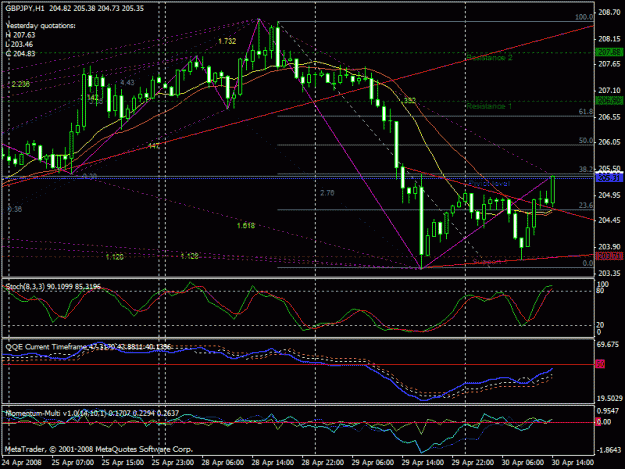Image resolution: width=625 pixels, height=469 pixels.
Task: Click the Fibonacci 0.0 level label
Action: pos(588,263)
